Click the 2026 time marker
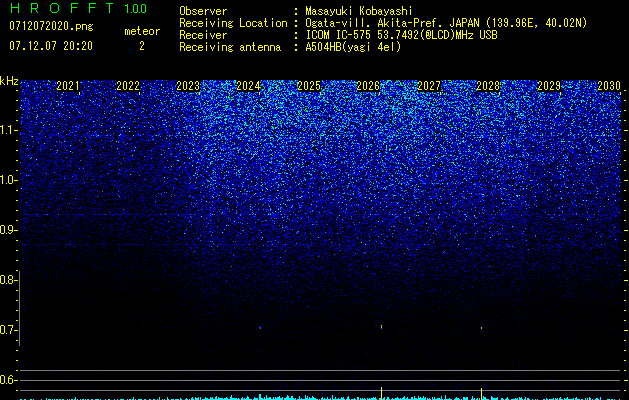Image resolution: width=629 pixels, height=400 pixels. 369,86
